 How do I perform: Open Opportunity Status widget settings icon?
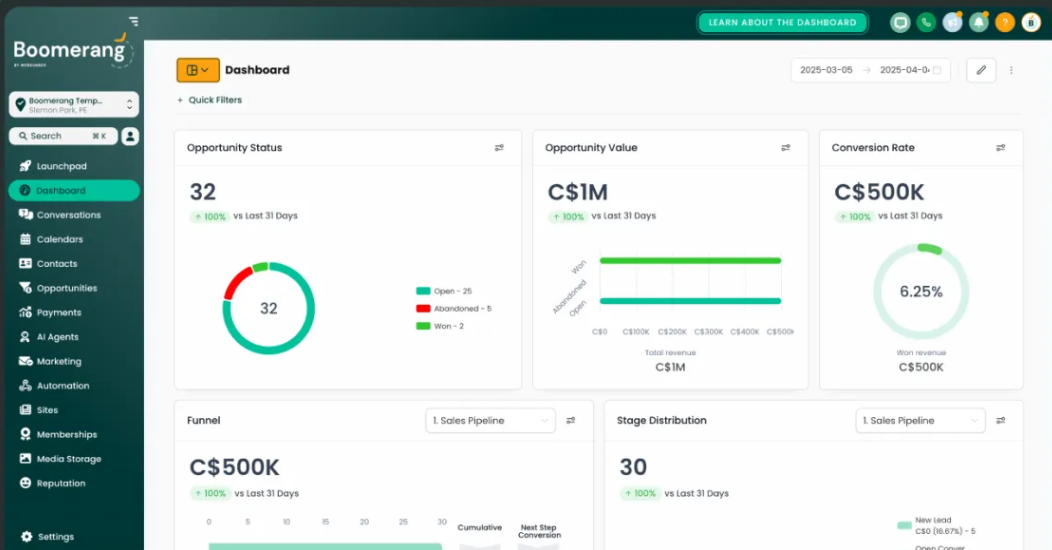499,148
